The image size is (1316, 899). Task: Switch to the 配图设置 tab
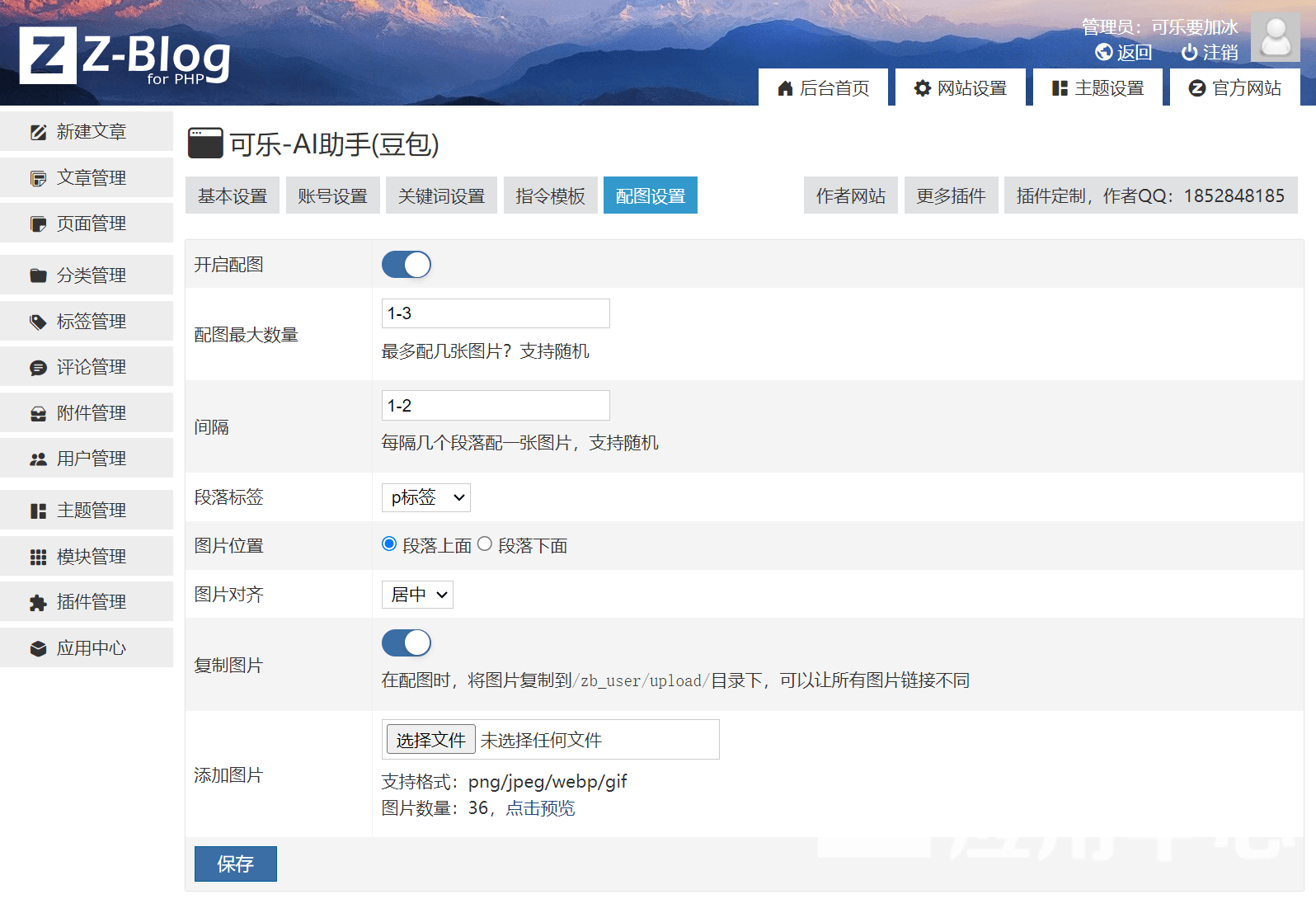point(651,195)
